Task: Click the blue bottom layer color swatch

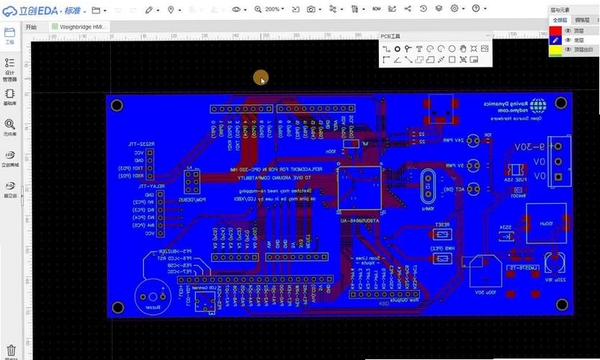Action: point(555,40)
